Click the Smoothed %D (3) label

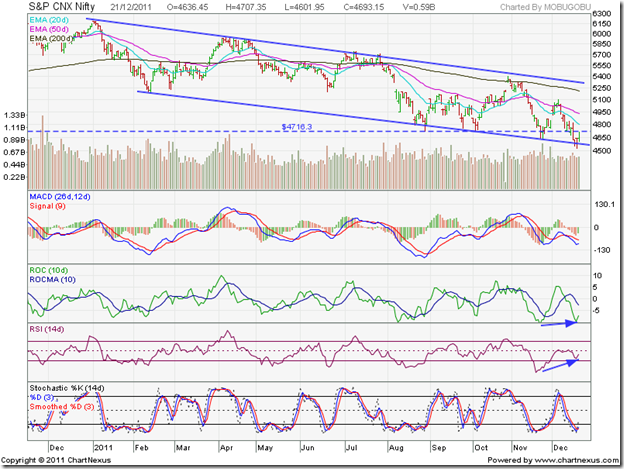coord(62,407)
